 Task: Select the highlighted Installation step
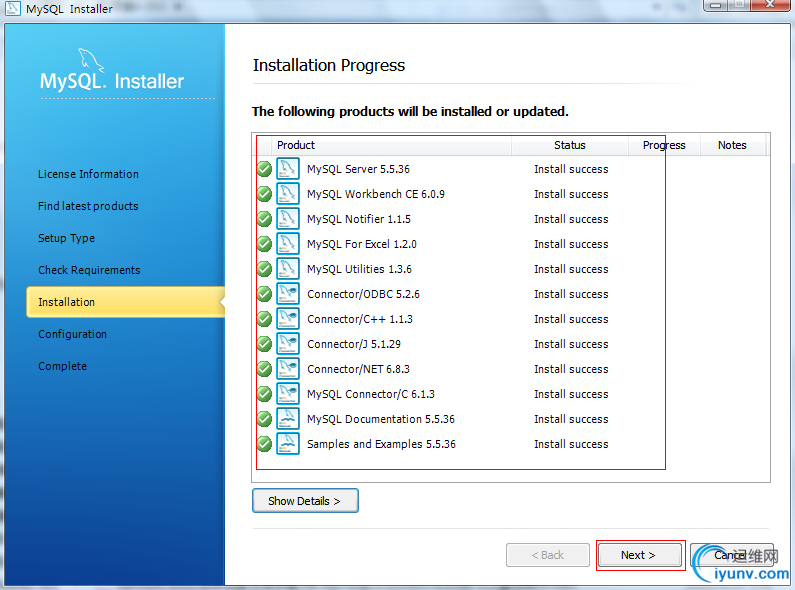(x=126, y=302)
